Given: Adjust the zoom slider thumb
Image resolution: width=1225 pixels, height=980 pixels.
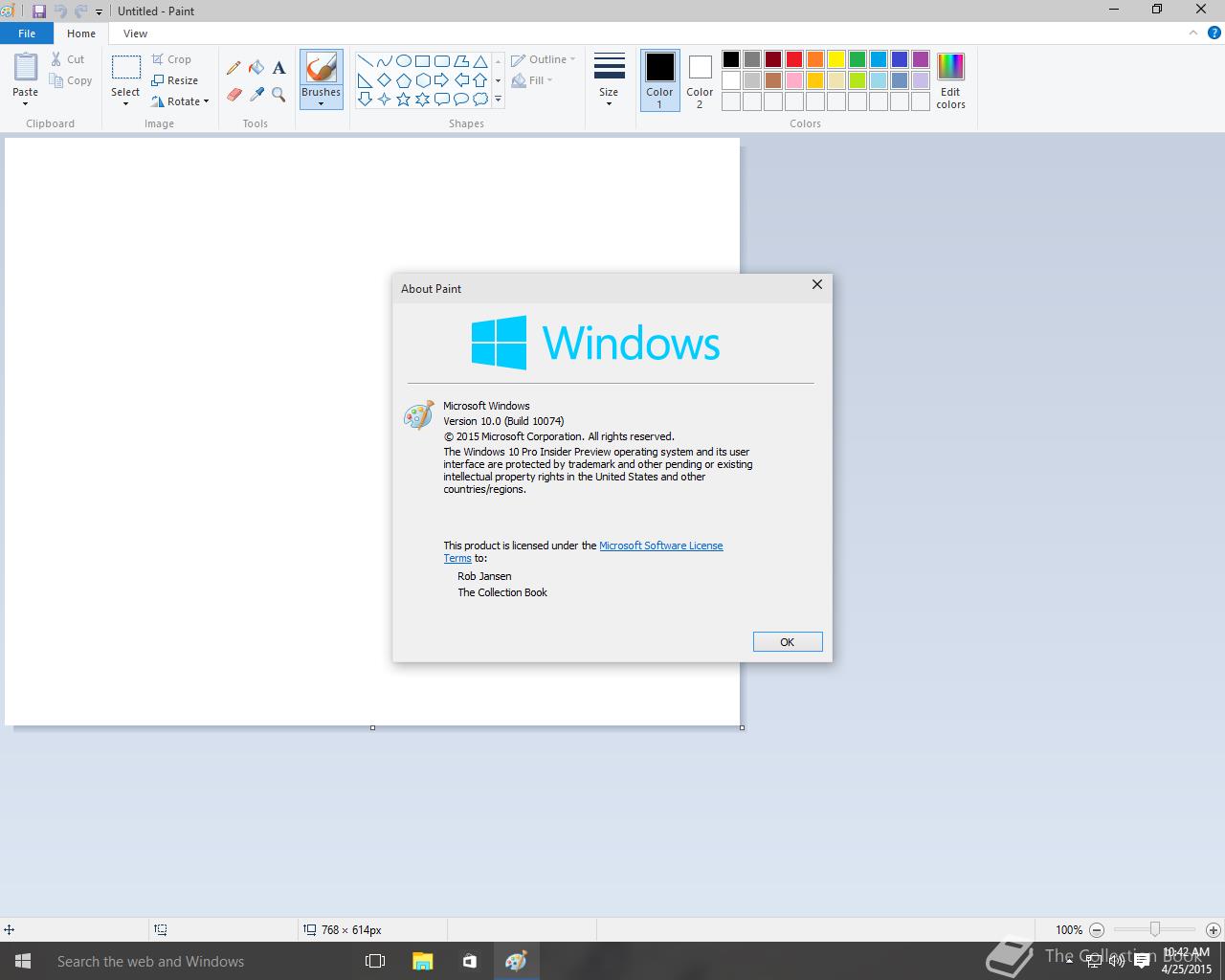Looking at the screenshot, I should tap(1155, 929).
